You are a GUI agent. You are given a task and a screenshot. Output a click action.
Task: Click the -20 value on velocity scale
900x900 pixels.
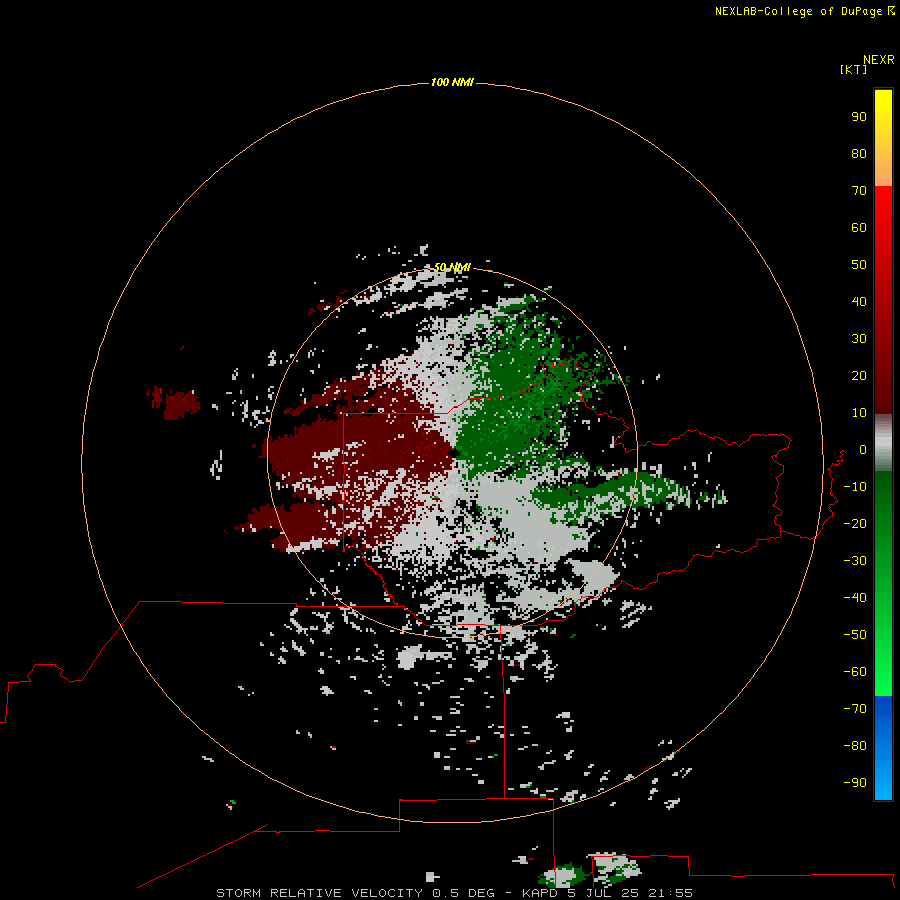tap(855, 523)
